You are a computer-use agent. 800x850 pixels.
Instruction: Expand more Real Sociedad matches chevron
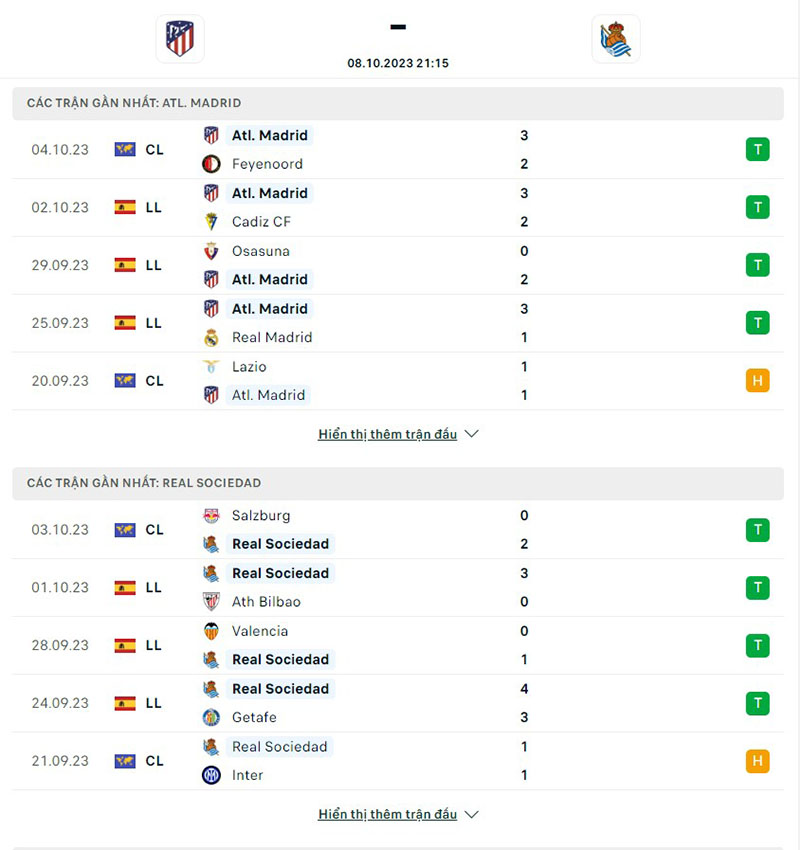click(472, 814)
